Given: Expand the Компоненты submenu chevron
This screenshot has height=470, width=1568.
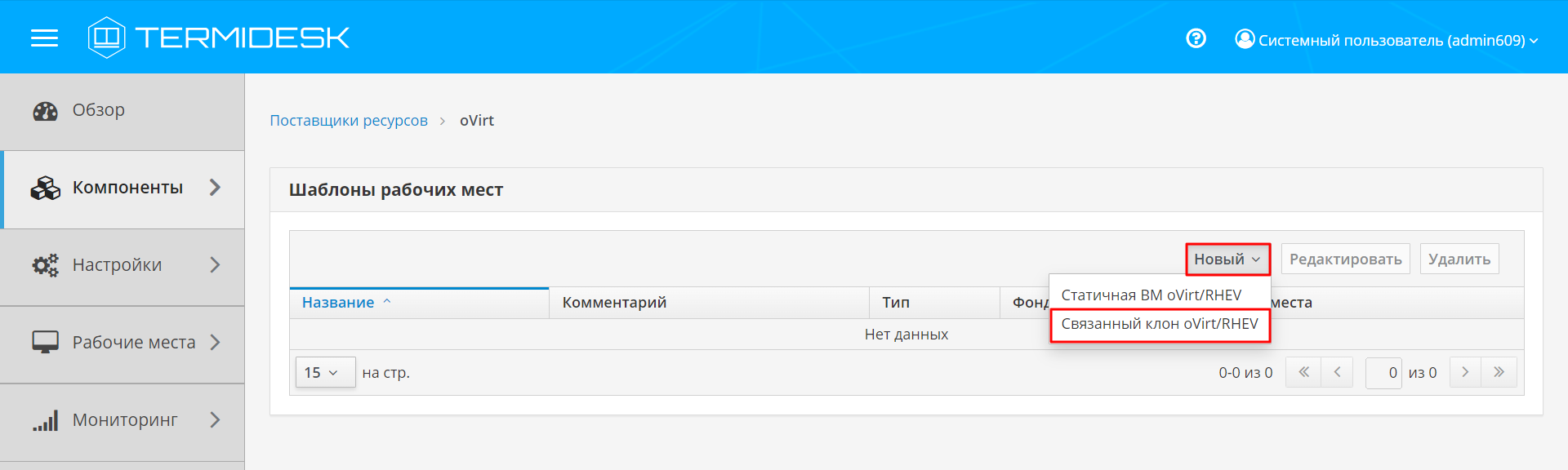Looking at the screenshot, I should 215,188.
